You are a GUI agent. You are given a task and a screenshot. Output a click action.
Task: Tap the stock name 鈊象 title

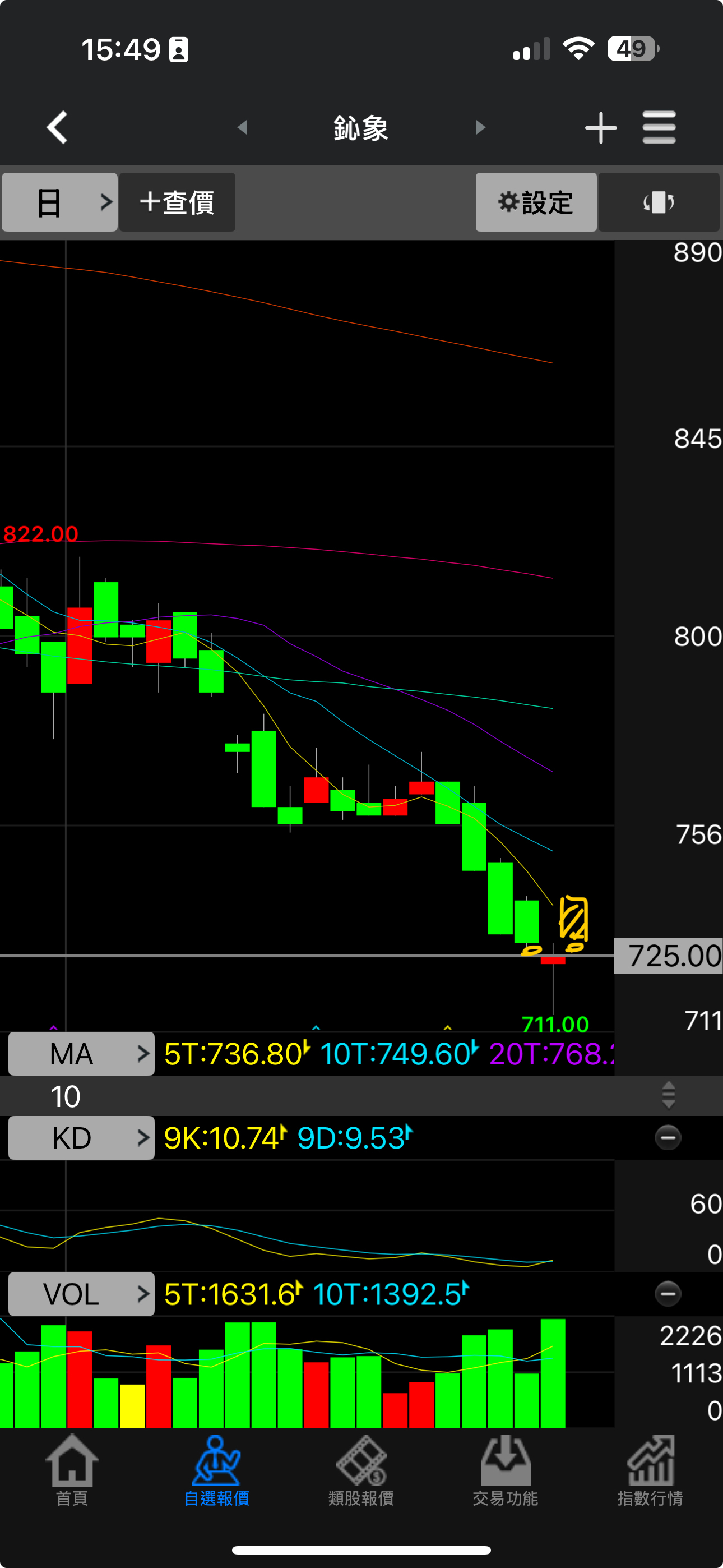(x=361, y=128)
